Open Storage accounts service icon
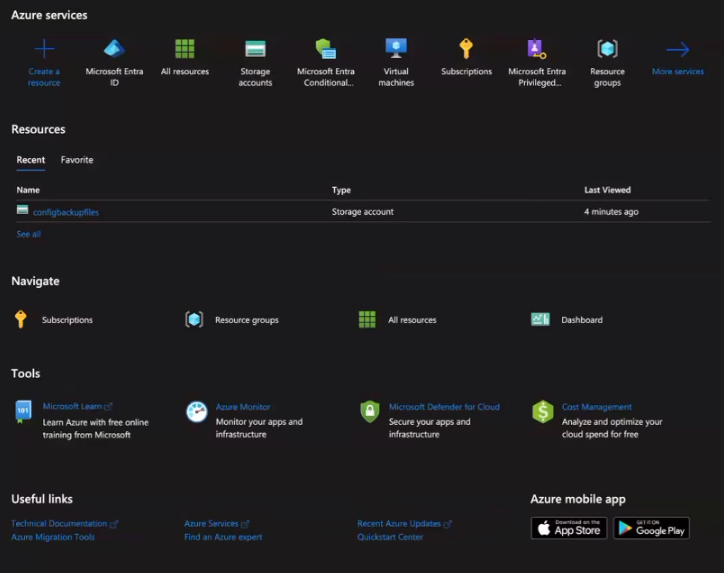The image size is (724, 573). [255, 49]
